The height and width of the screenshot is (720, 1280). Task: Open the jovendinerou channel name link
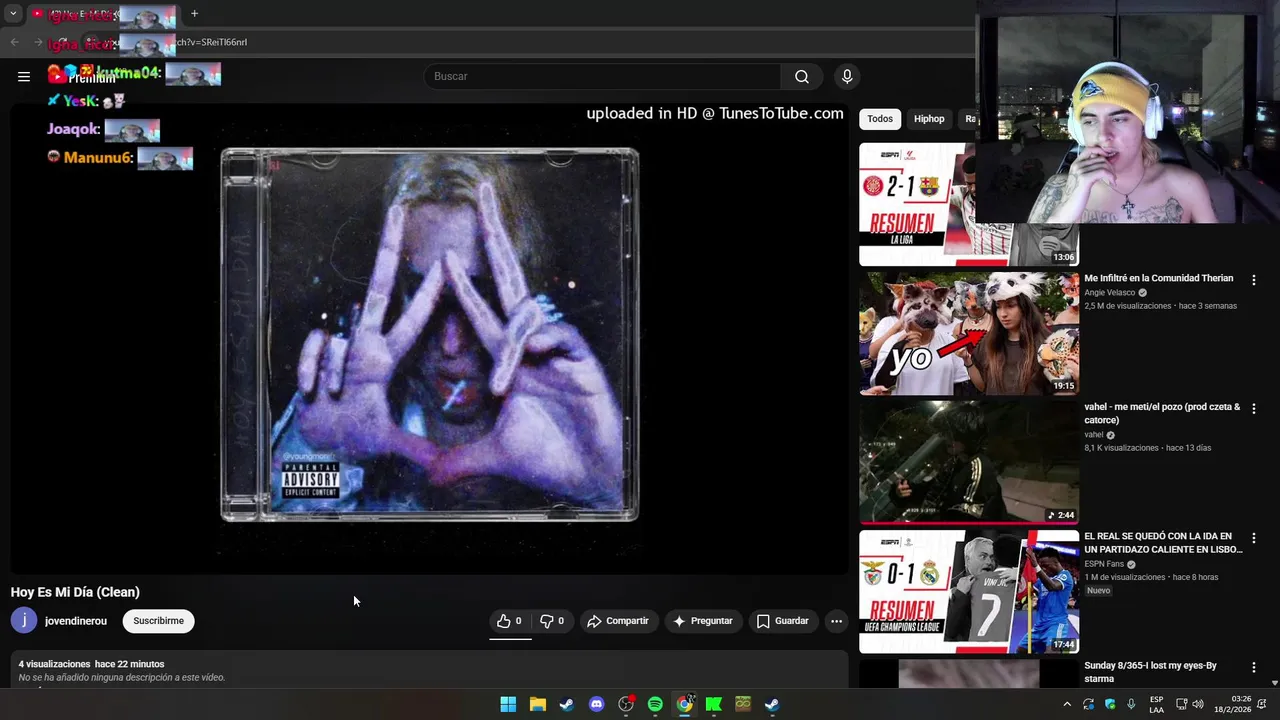point(76,621)
